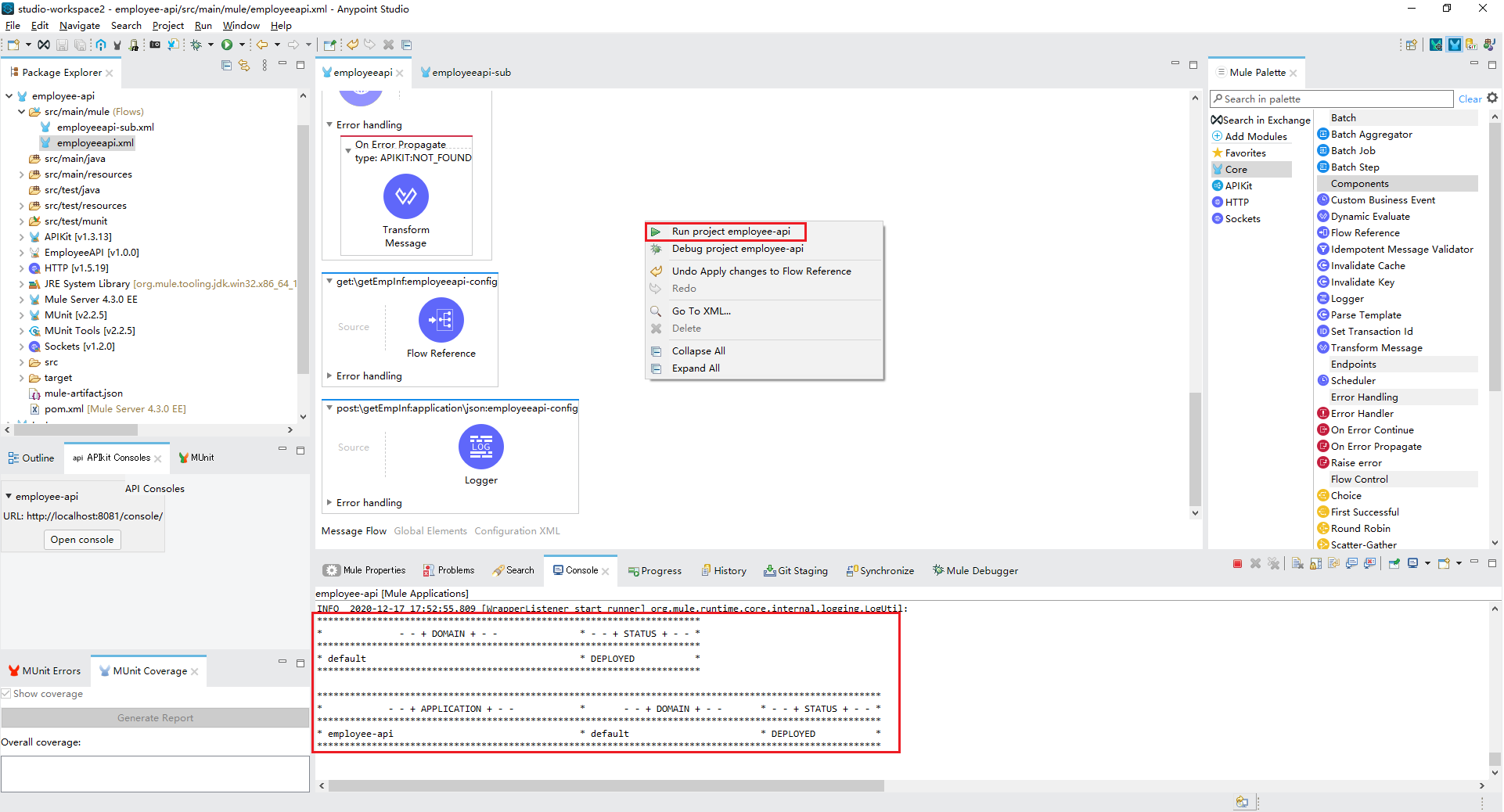The image size is (1504, 812).
Task: Click the Package Explorer horizontal scrollbar
Action: (76, 429)
